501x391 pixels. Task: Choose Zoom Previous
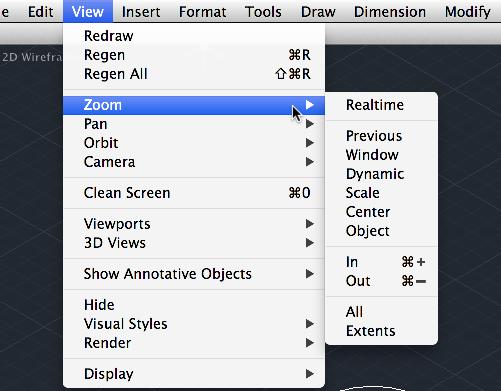pyautogui.click(x=381, y=136)
